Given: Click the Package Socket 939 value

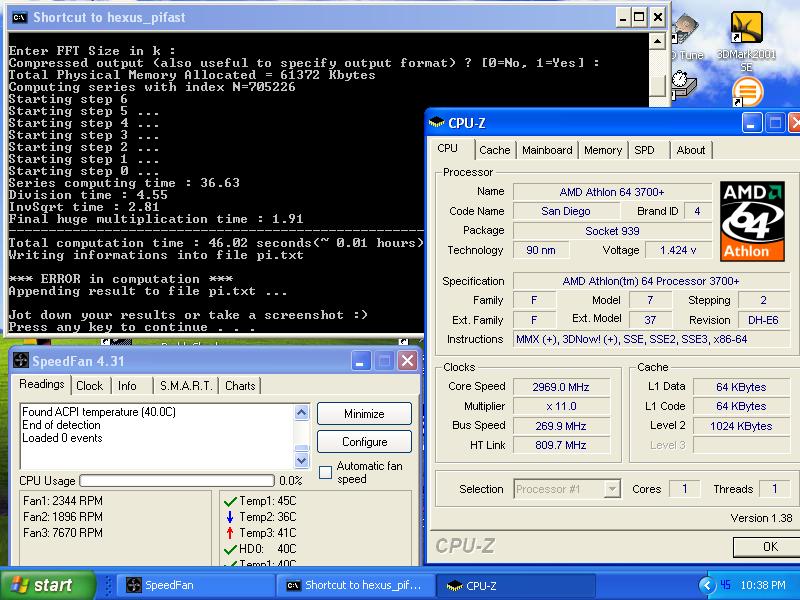Looking at the screenshot, I should click(612, 231).
